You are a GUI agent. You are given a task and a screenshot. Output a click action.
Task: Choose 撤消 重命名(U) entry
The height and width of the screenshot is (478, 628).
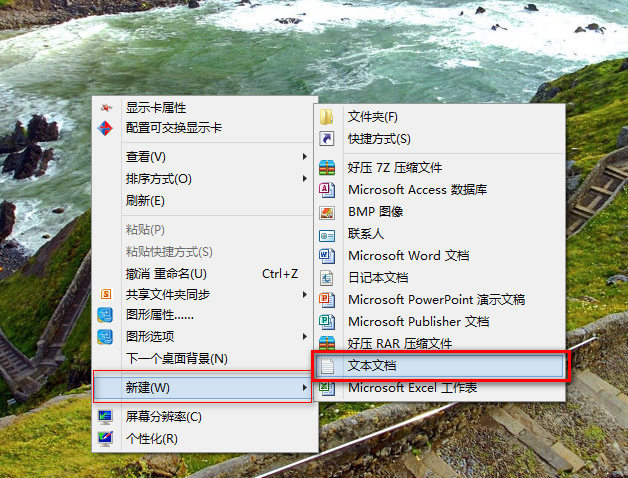[x=204, y=274]
